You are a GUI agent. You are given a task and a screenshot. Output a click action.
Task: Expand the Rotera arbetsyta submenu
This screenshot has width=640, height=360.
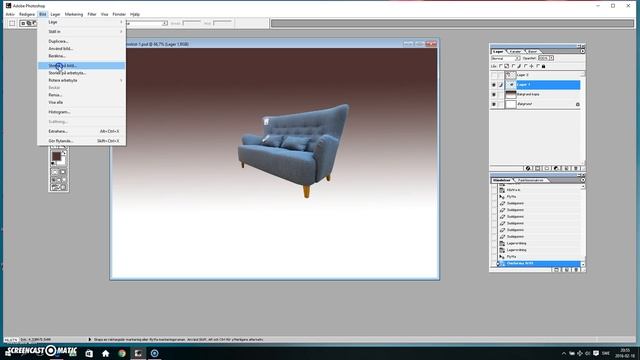(81, 80)
